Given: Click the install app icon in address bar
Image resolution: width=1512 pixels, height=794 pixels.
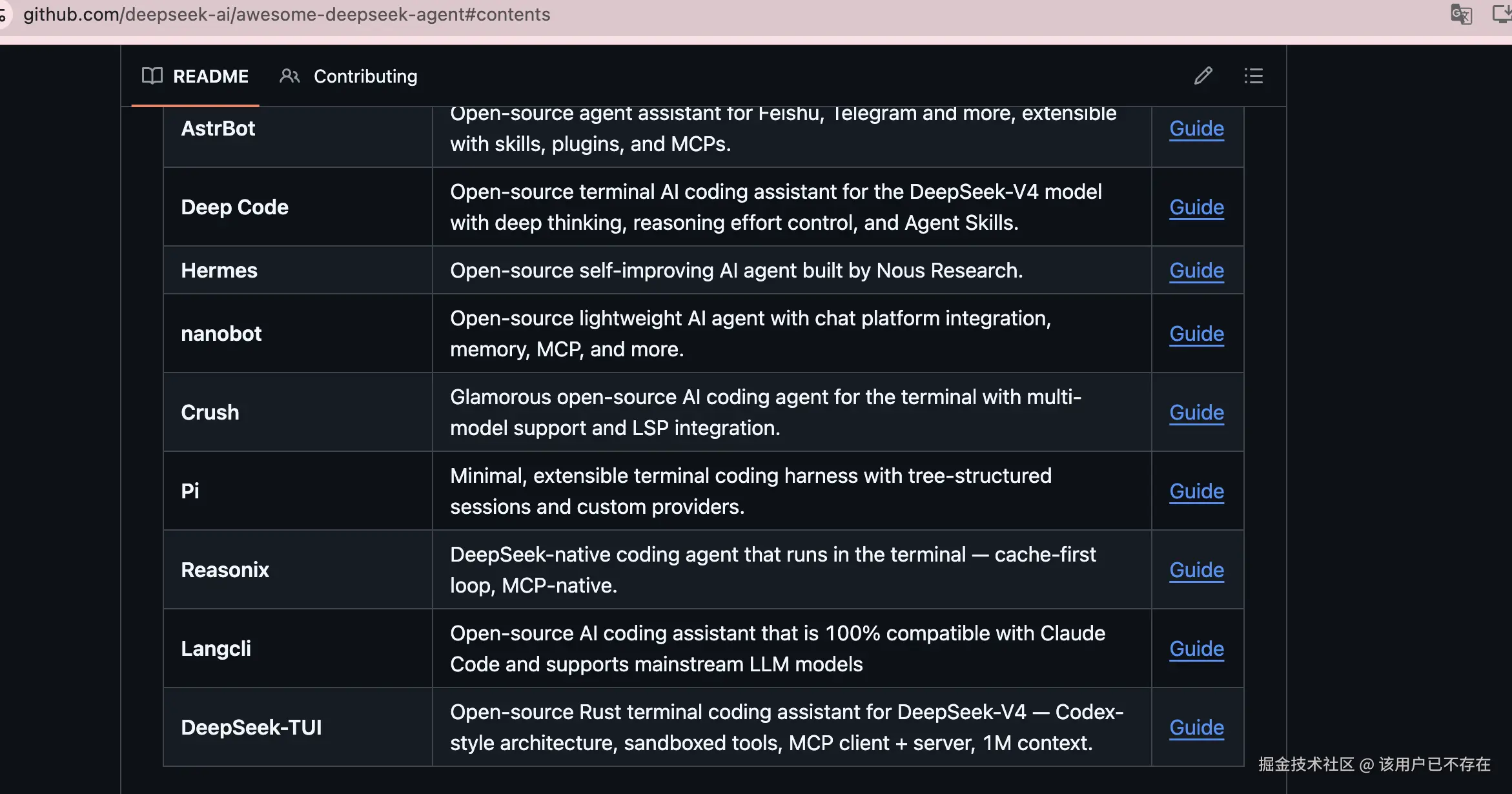Looking at the screenshot, I should (1502, 14).
